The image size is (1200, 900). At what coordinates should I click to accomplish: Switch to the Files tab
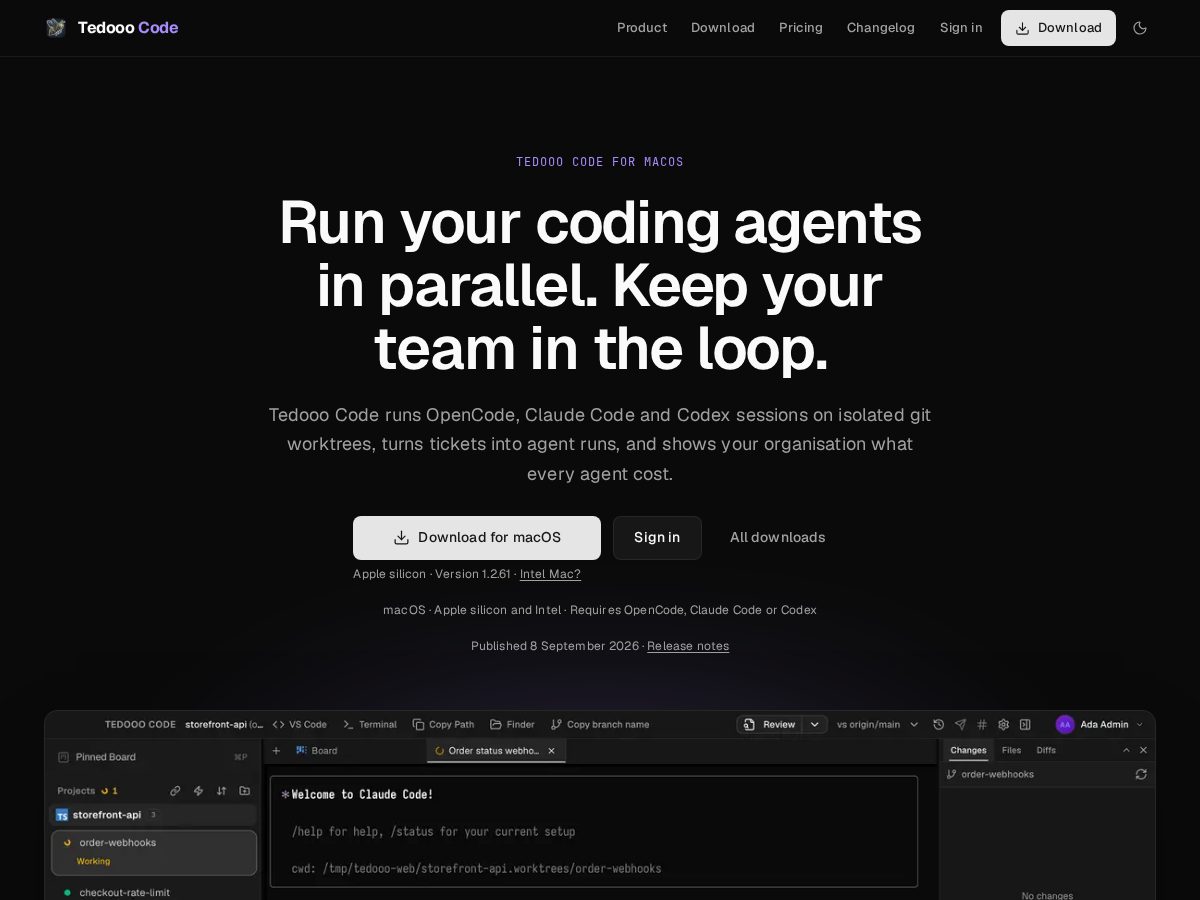tap(1011, 750)
